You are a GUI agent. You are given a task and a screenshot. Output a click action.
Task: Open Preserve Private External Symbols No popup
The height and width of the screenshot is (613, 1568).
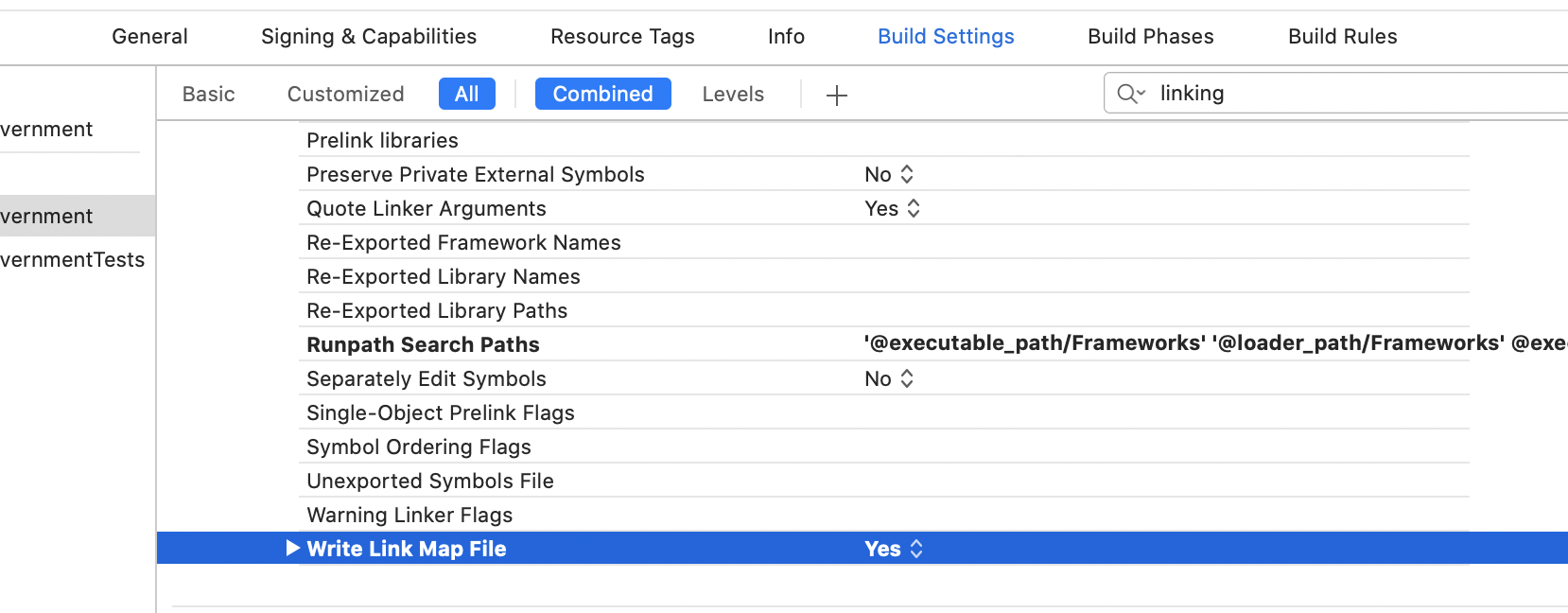pos(889,174)
